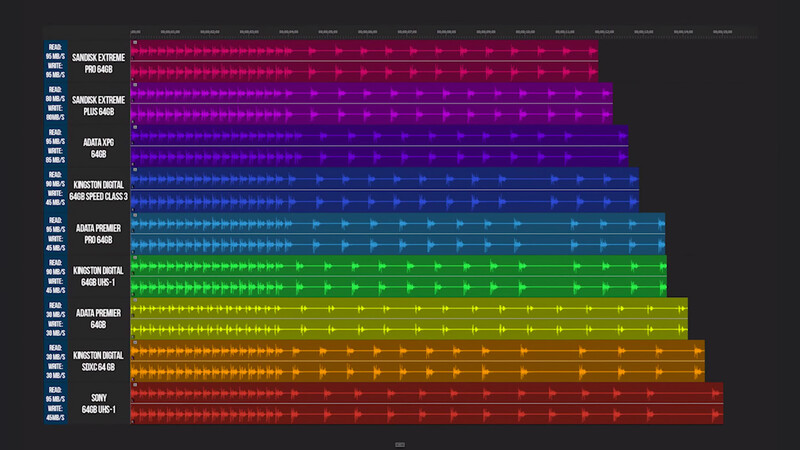The image size is (800, 450).
Task: Select the lower channel of blue Kingston clip
Action: (385, 202)
